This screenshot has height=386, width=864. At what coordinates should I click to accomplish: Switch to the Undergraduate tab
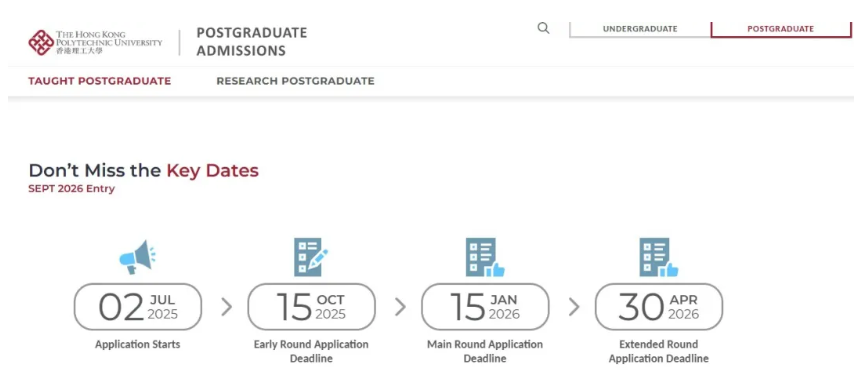(x=640, y=29)
